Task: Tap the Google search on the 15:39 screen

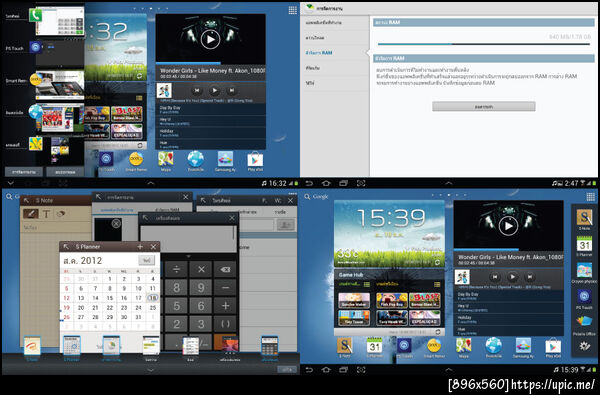Action: (317, 197)
